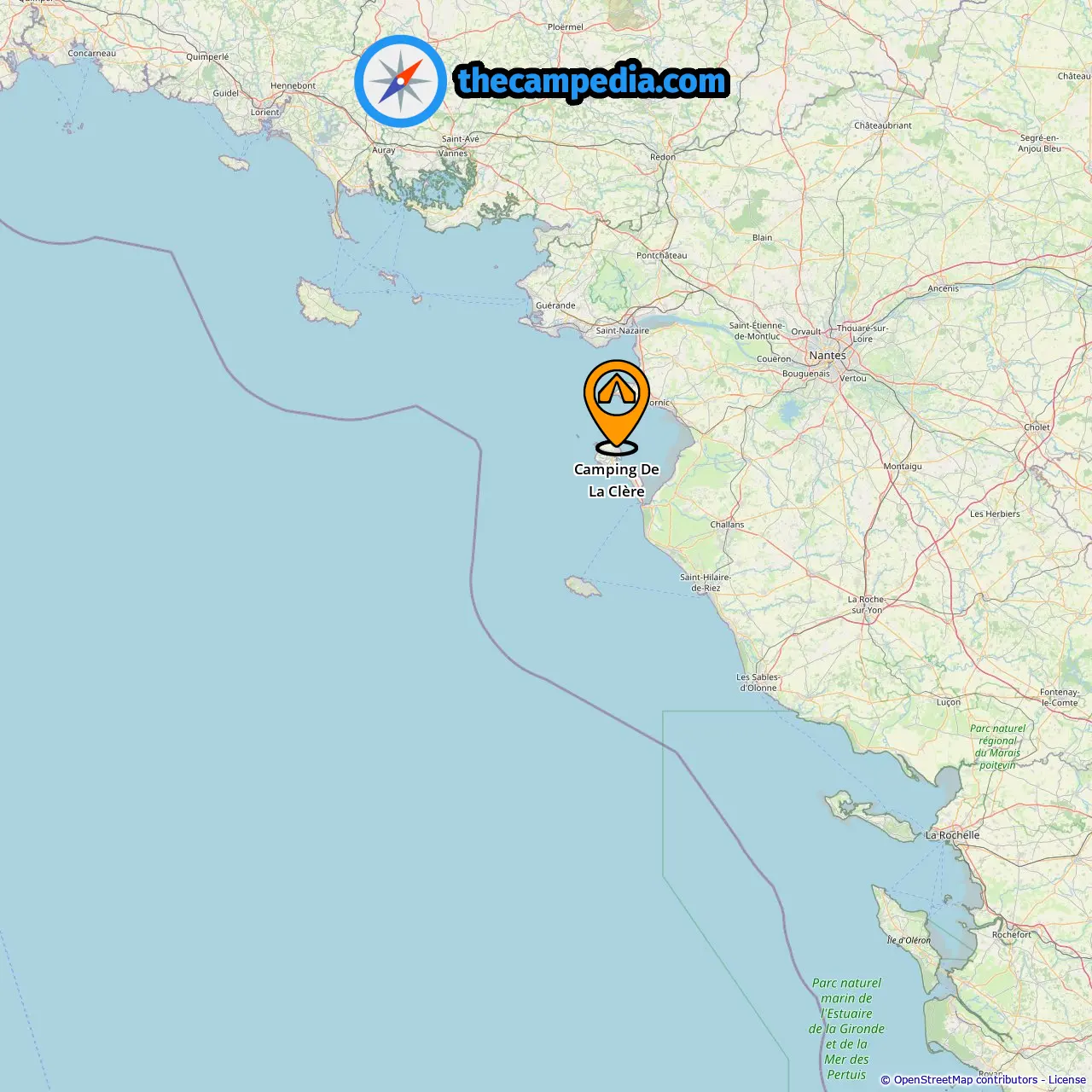The width and height of the screenshot is (1092, 1092).
Task: Click the Les Sables-d'Olonne label
Action: (758, 682)
